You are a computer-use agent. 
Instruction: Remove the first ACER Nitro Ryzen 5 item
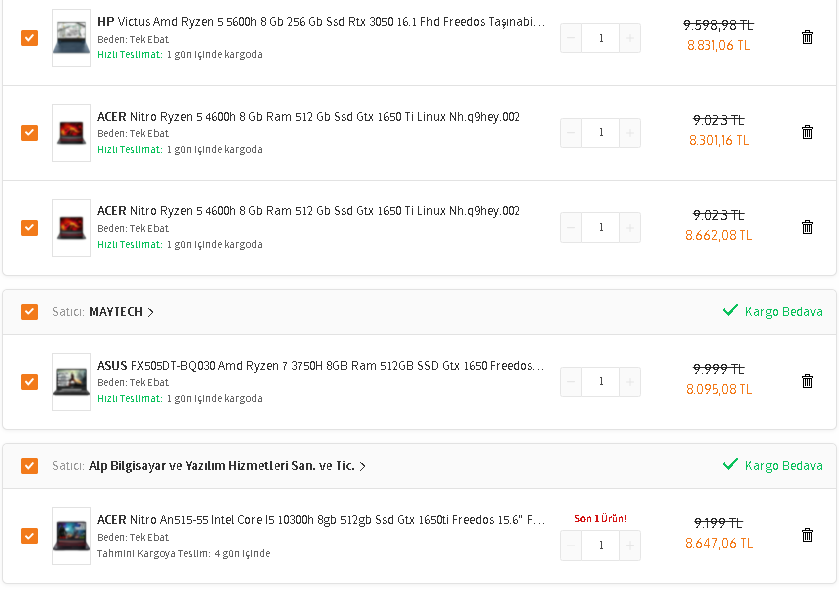807,132
